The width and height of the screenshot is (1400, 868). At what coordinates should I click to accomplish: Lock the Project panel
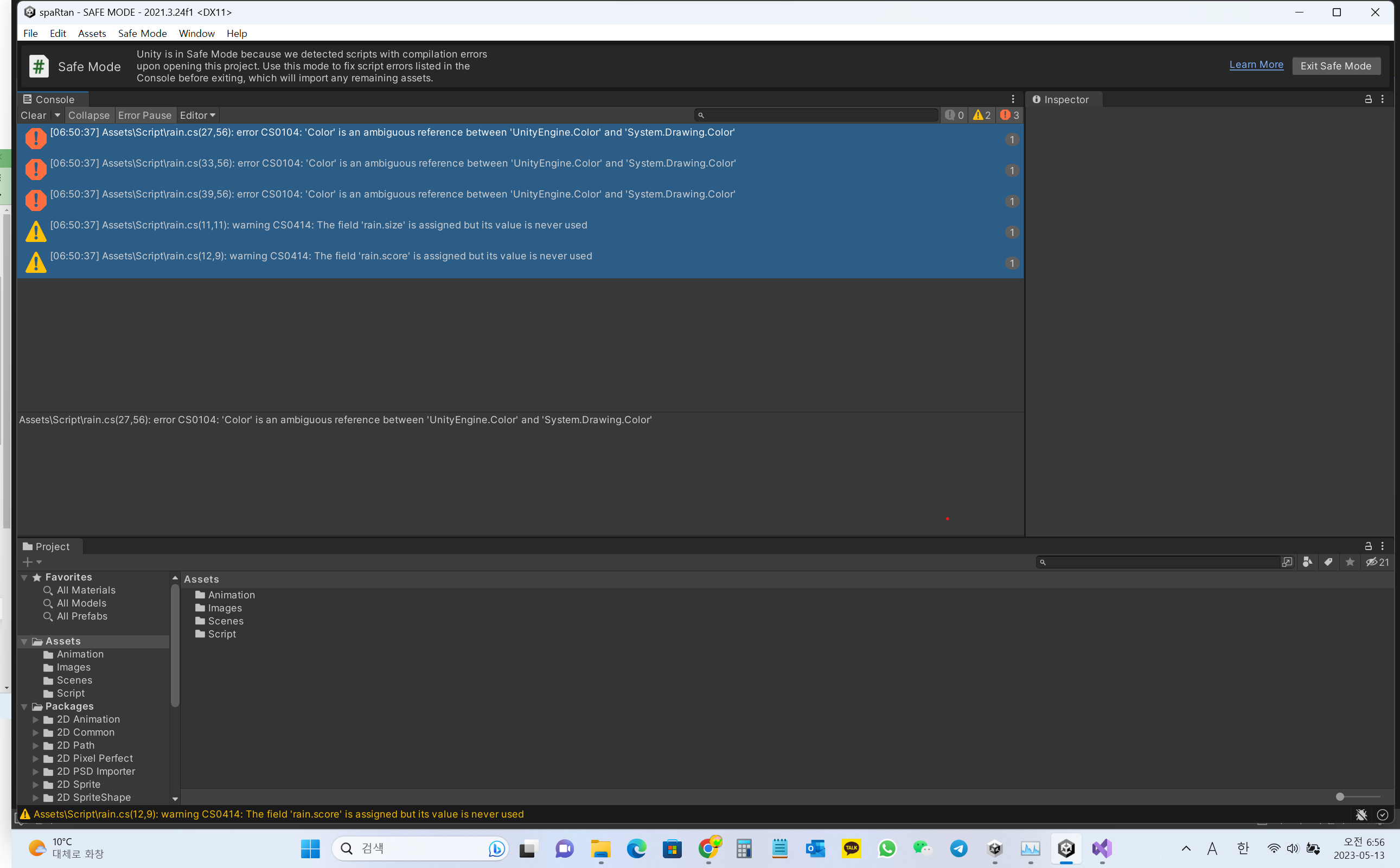pos(1369,546)
